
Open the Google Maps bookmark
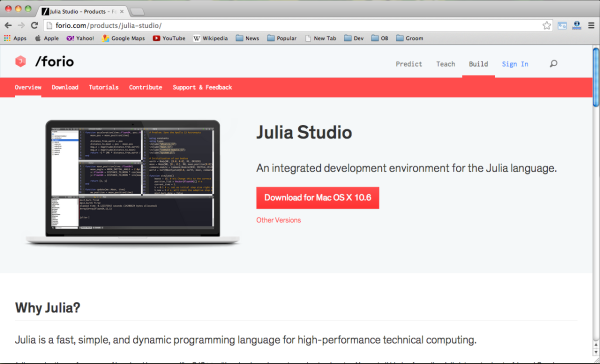tap(124, 38)
